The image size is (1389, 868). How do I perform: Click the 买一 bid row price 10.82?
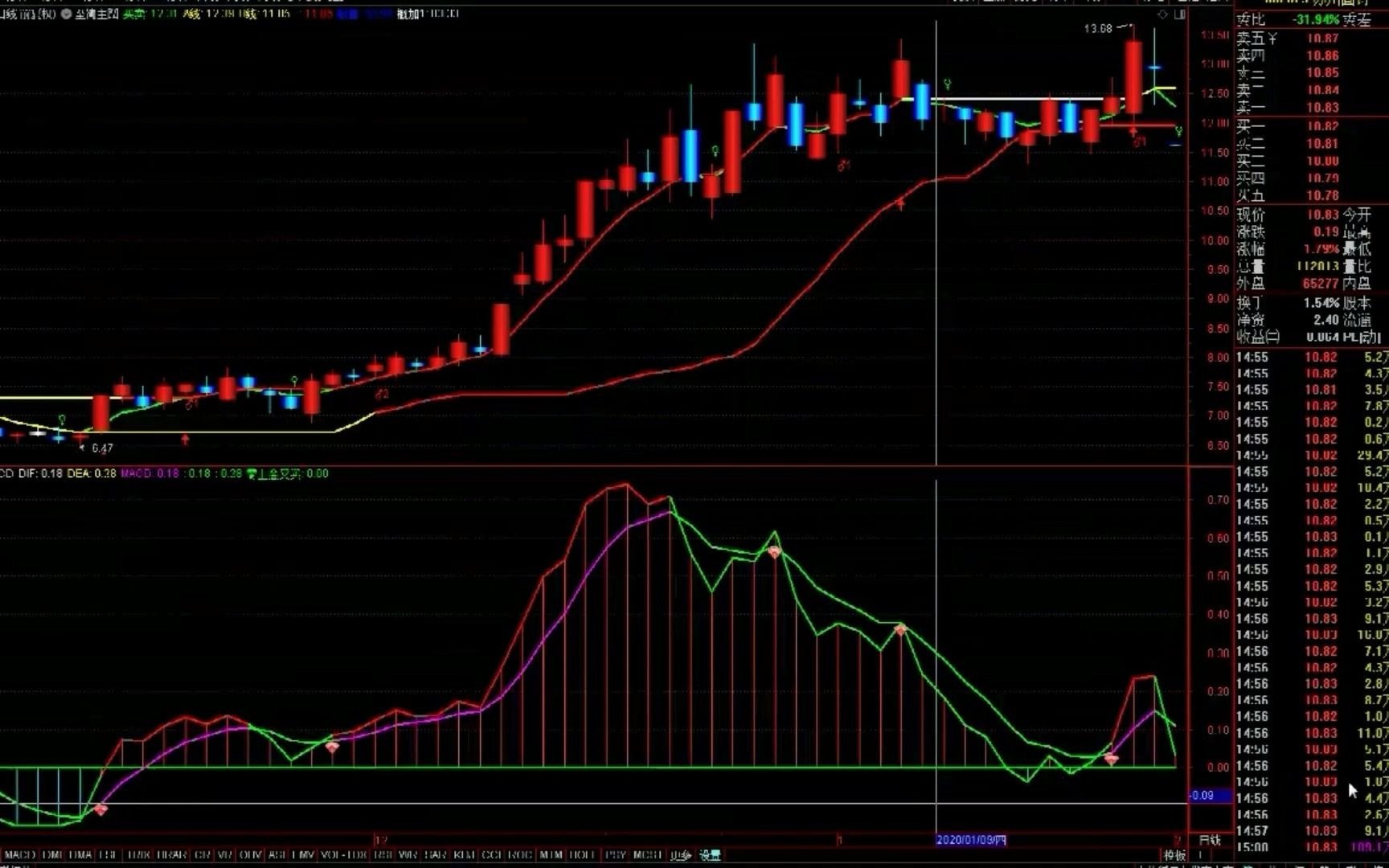1322,126
